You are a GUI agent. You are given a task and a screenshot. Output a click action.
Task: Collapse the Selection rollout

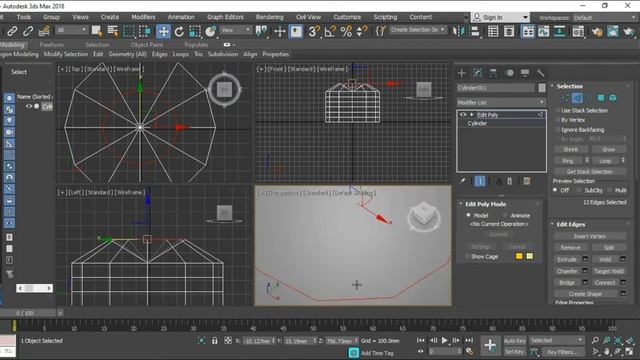[x=569, y=86]
